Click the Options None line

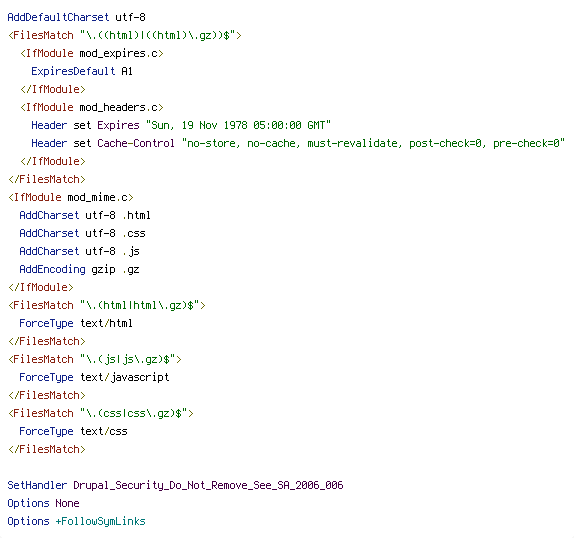point(43,503)
